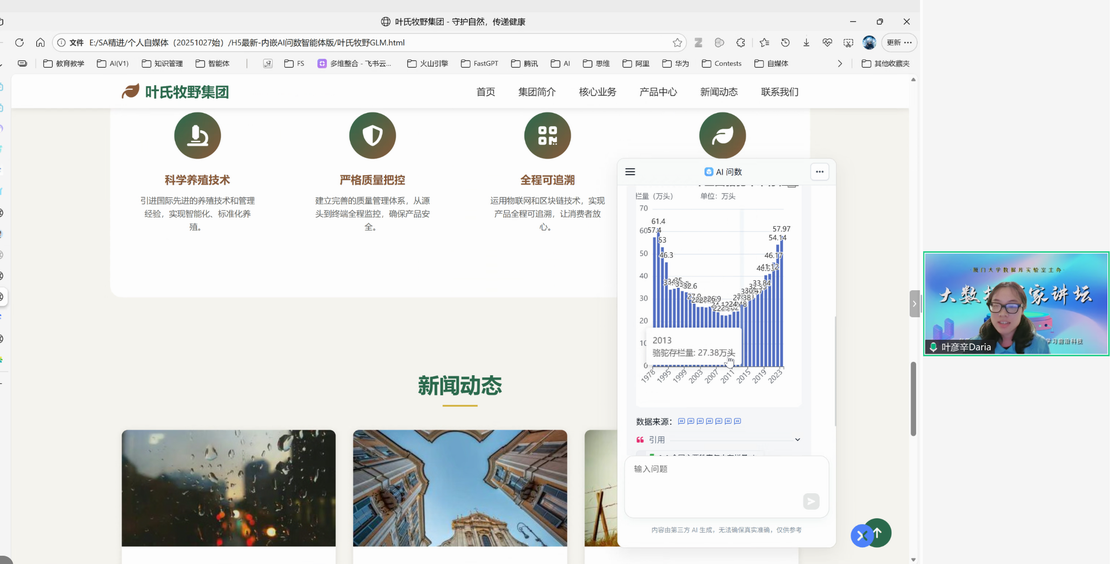Expand the 引用 citation section
The image size is (1110, 564).
point(797,440)
